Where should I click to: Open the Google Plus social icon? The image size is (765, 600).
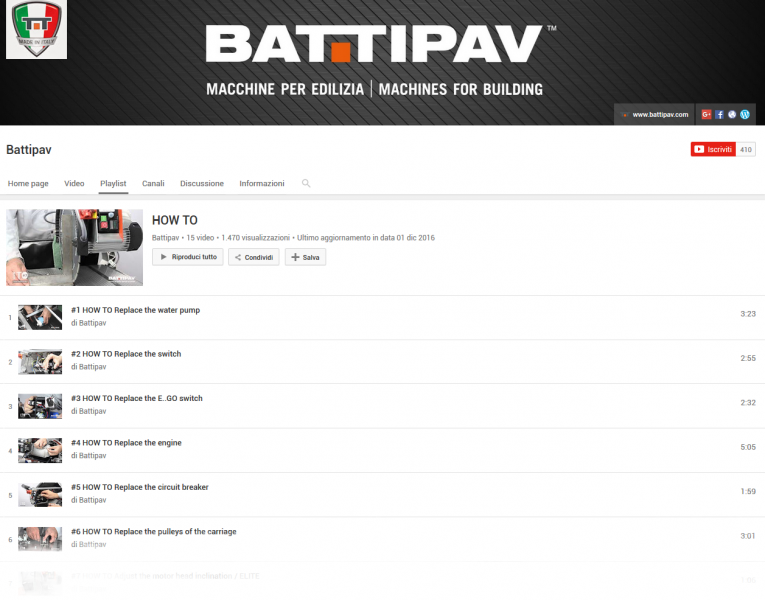point(706,115)
